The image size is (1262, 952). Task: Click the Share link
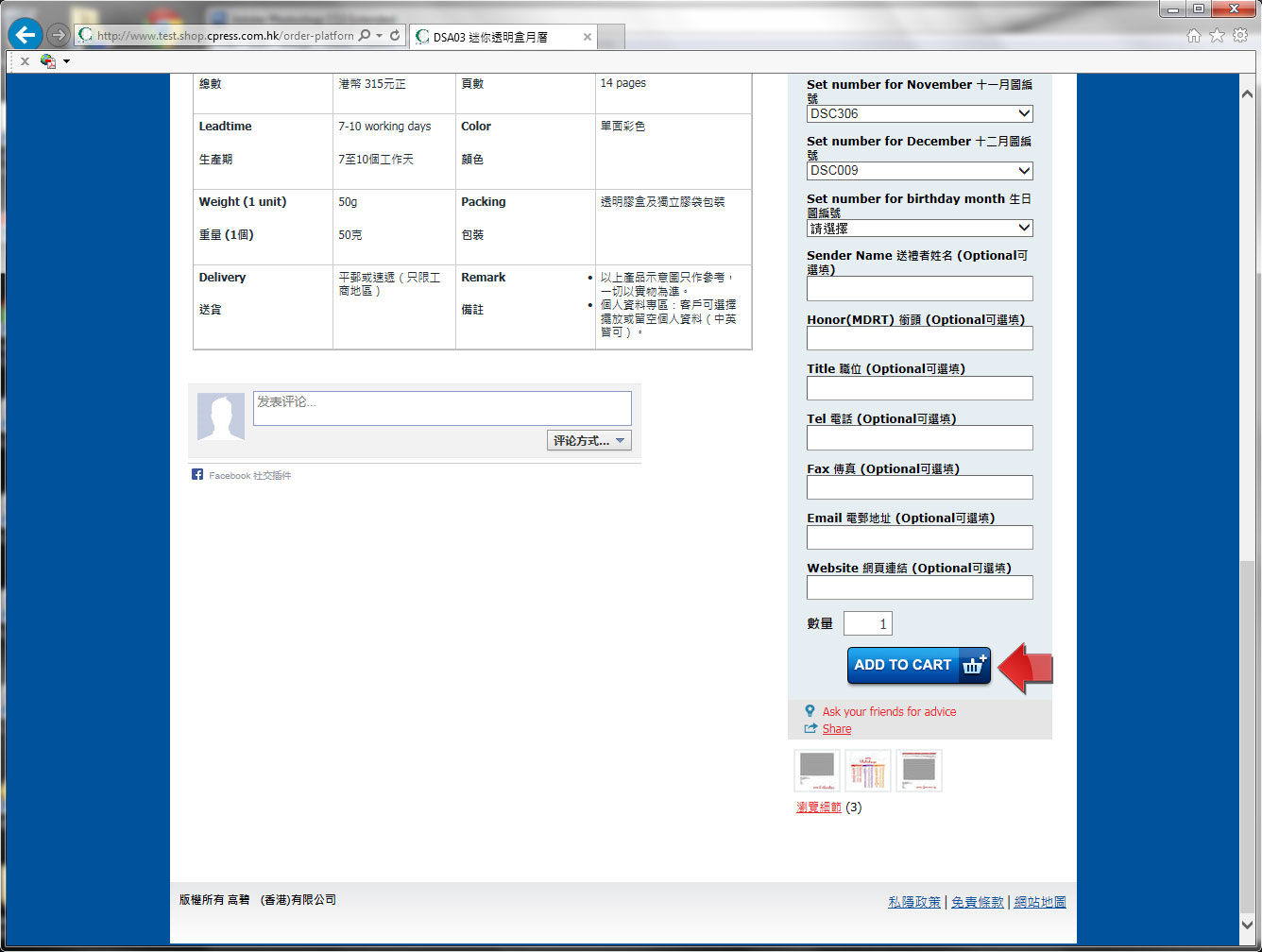[836, 729]
